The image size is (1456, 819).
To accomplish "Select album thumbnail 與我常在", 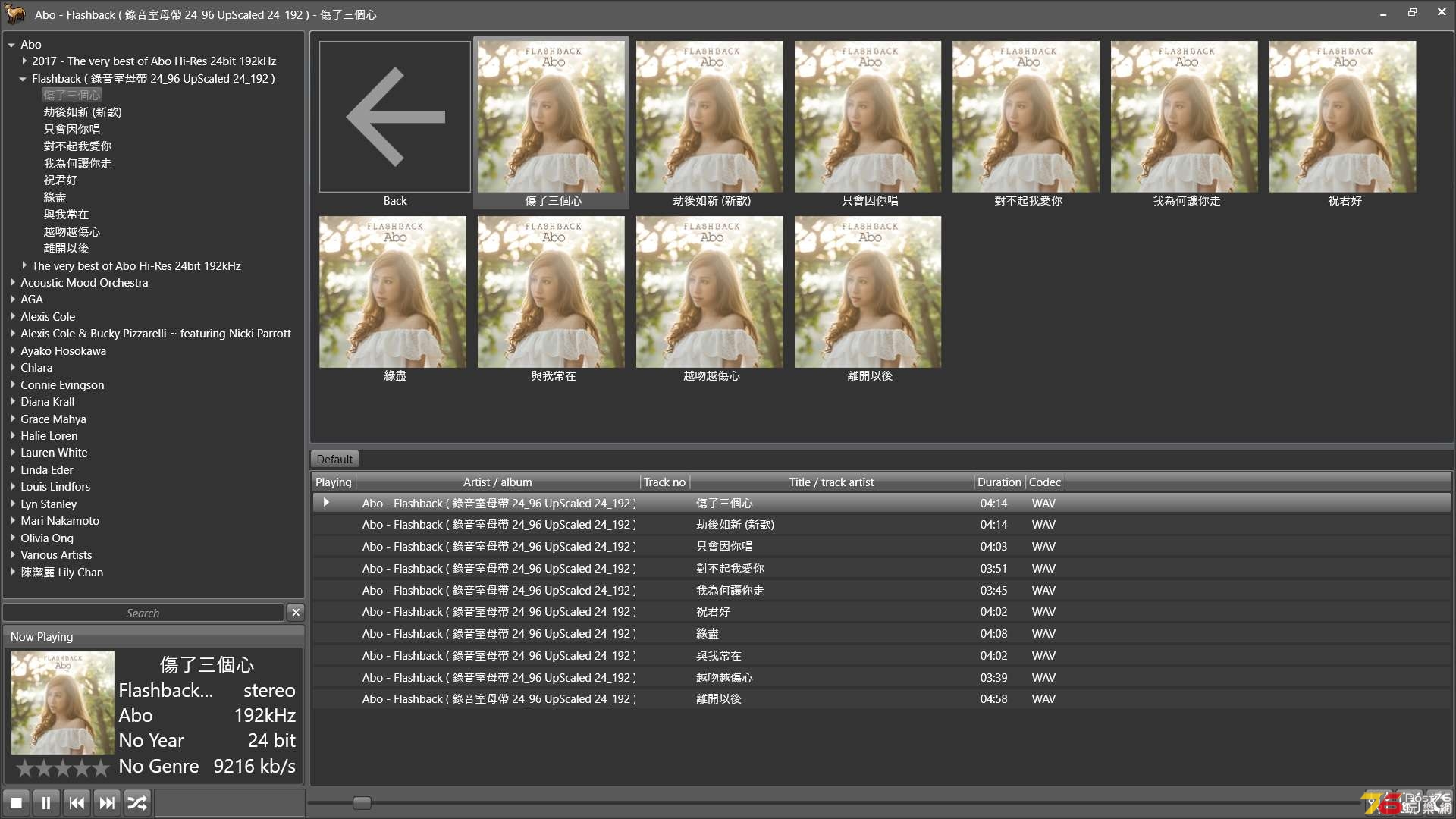I will pyautogui.click(x=551, y=292).
